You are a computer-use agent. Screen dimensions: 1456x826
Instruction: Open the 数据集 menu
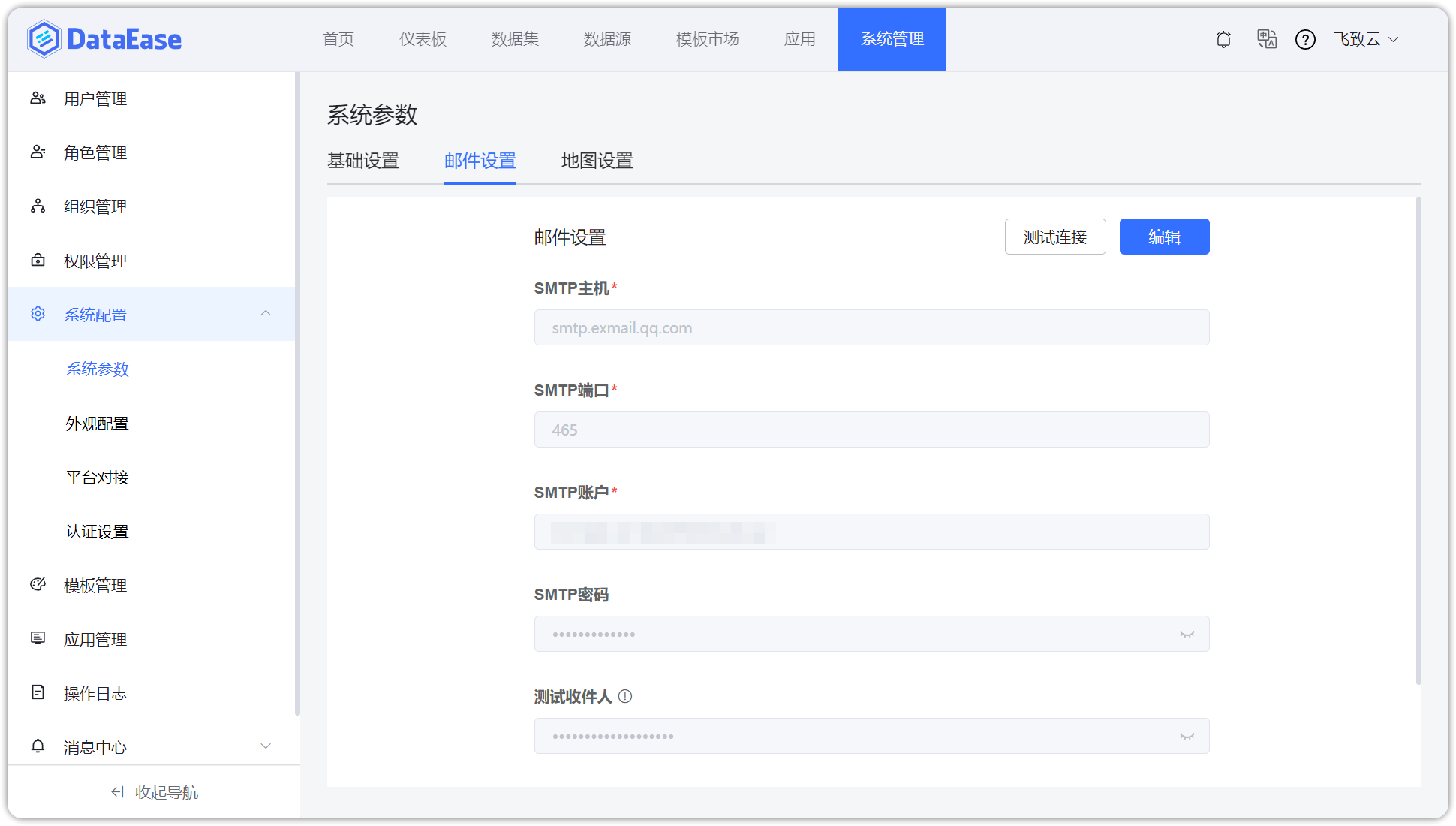(x=516, y=39)
